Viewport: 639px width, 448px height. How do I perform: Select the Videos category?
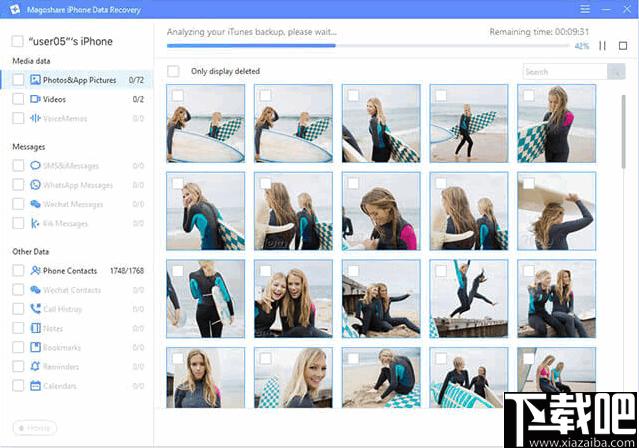(x=77, y=99)
